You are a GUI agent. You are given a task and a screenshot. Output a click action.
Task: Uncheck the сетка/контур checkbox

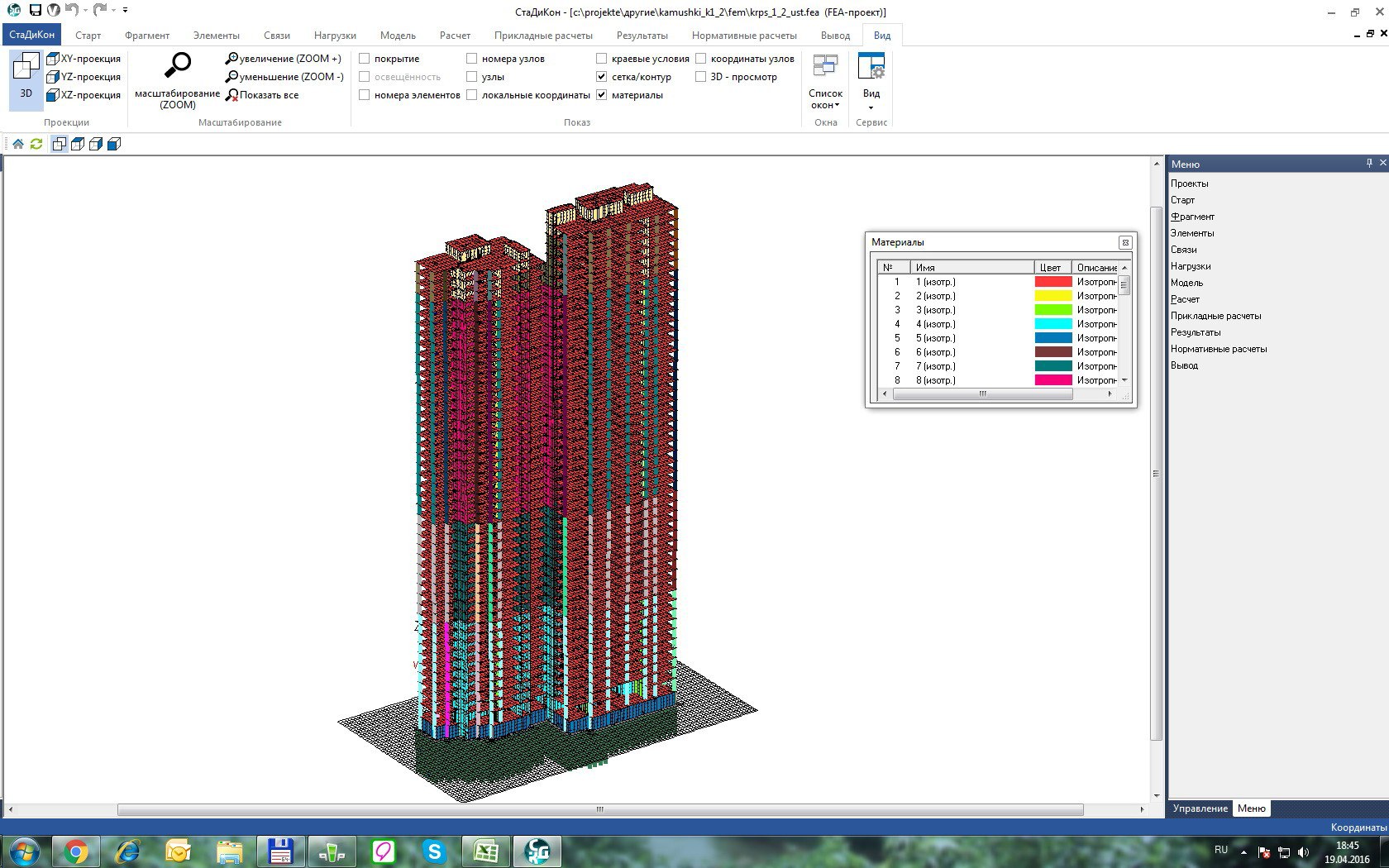(602, 77)
